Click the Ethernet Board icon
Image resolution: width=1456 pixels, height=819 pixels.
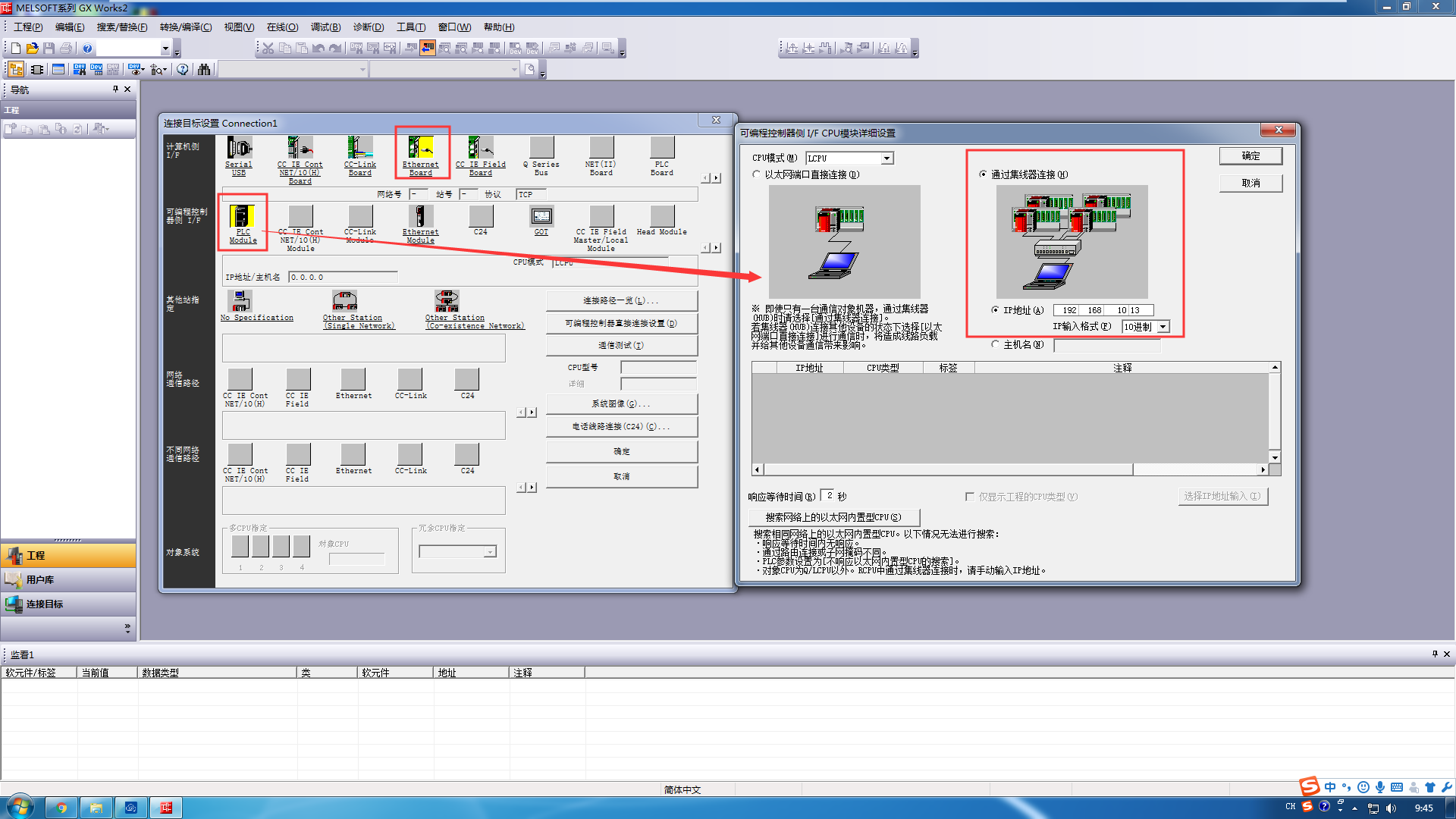(x=421, y=147)
